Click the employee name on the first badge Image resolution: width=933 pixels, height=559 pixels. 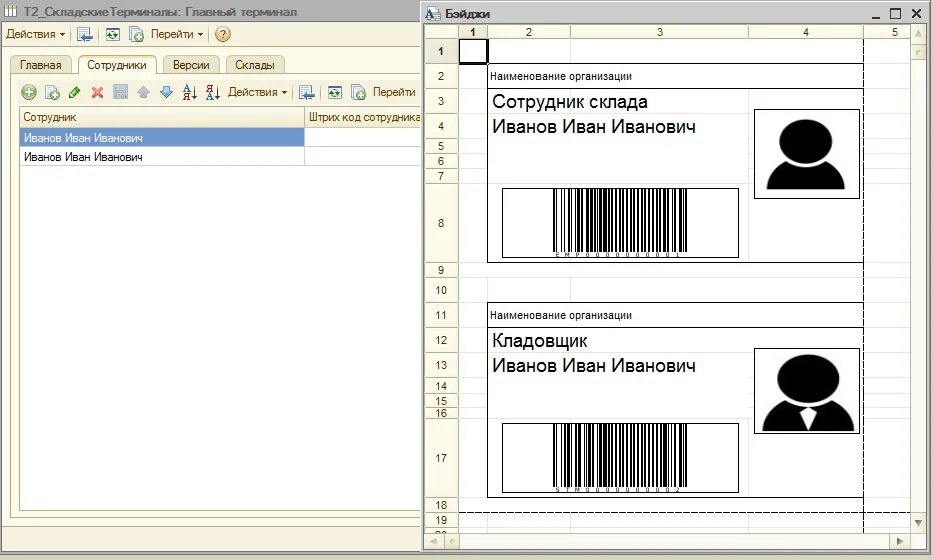pyautogui.click(x=594, y=127)
